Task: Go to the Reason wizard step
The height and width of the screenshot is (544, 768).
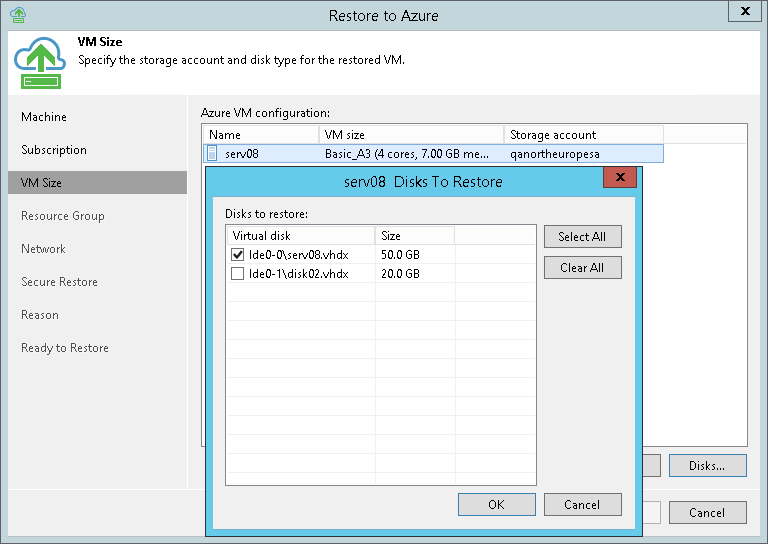Action: 40,315
